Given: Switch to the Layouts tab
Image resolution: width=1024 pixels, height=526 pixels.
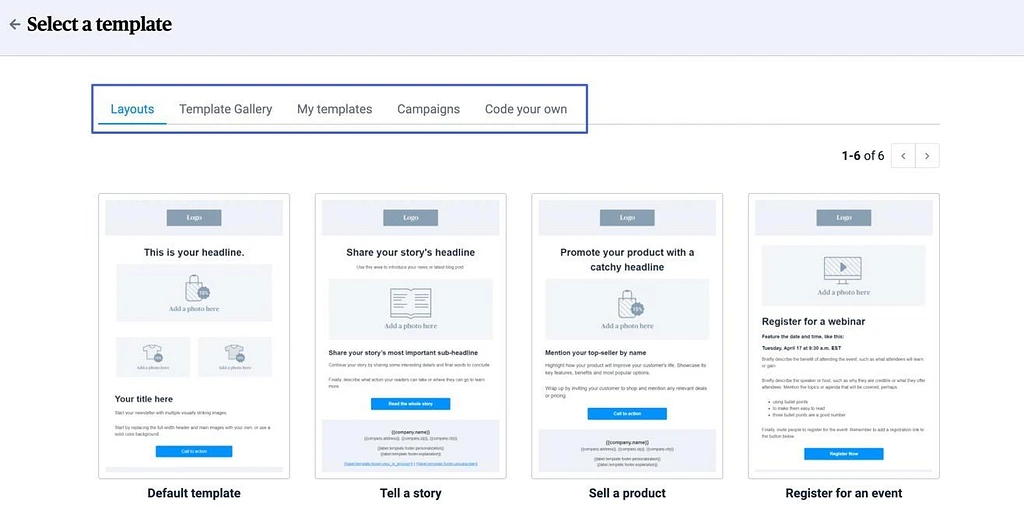Looking at the screenshot, I should (x=132, y=109).
